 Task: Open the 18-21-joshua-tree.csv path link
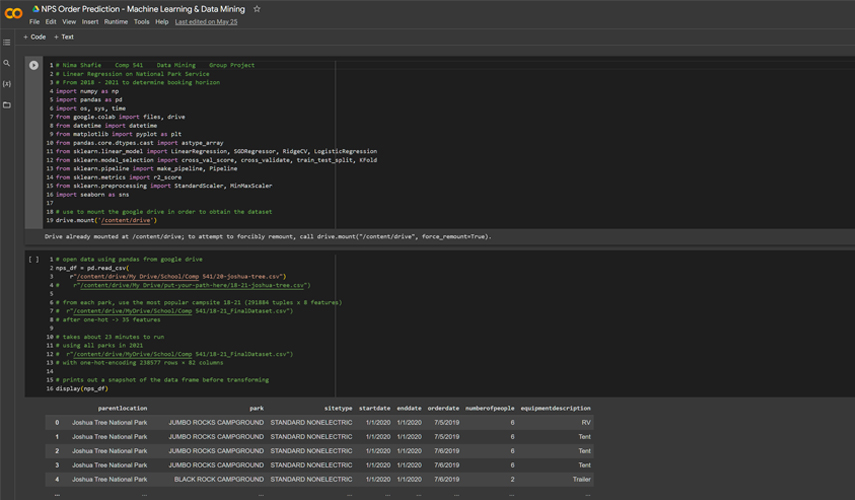[192, 285]
